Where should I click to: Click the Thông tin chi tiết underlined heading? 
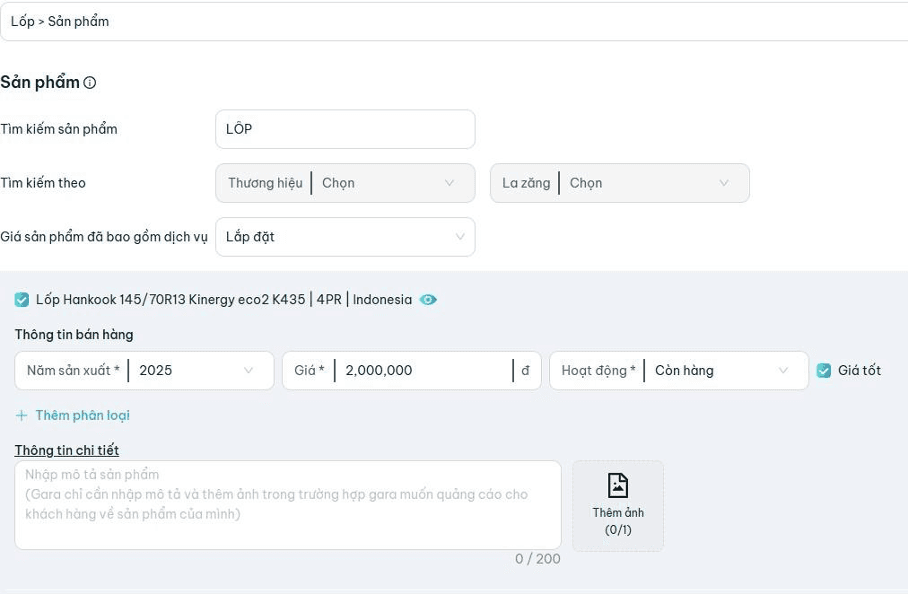[x=67, y=450]
